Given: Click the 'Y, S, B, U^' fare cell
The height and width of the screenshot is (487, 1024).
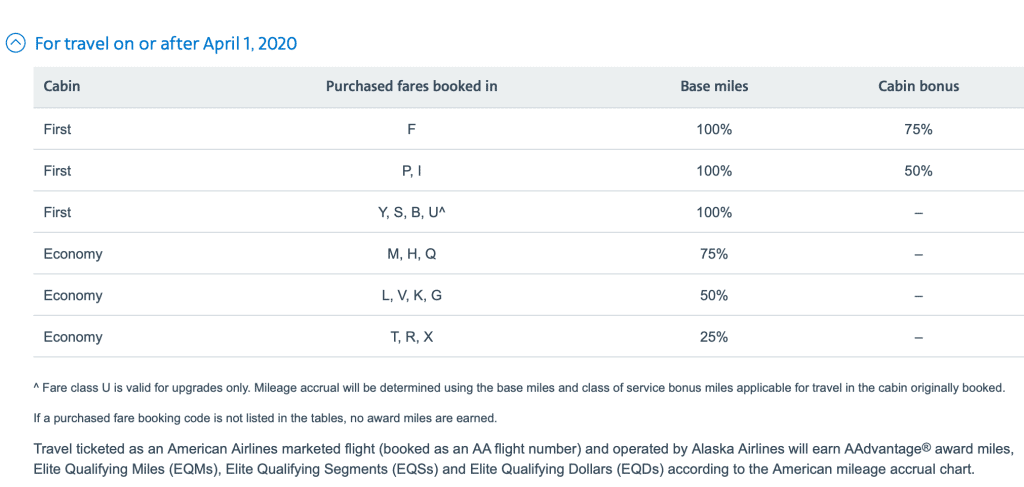Looking at the screenshot, I should (x=411, y=213).
